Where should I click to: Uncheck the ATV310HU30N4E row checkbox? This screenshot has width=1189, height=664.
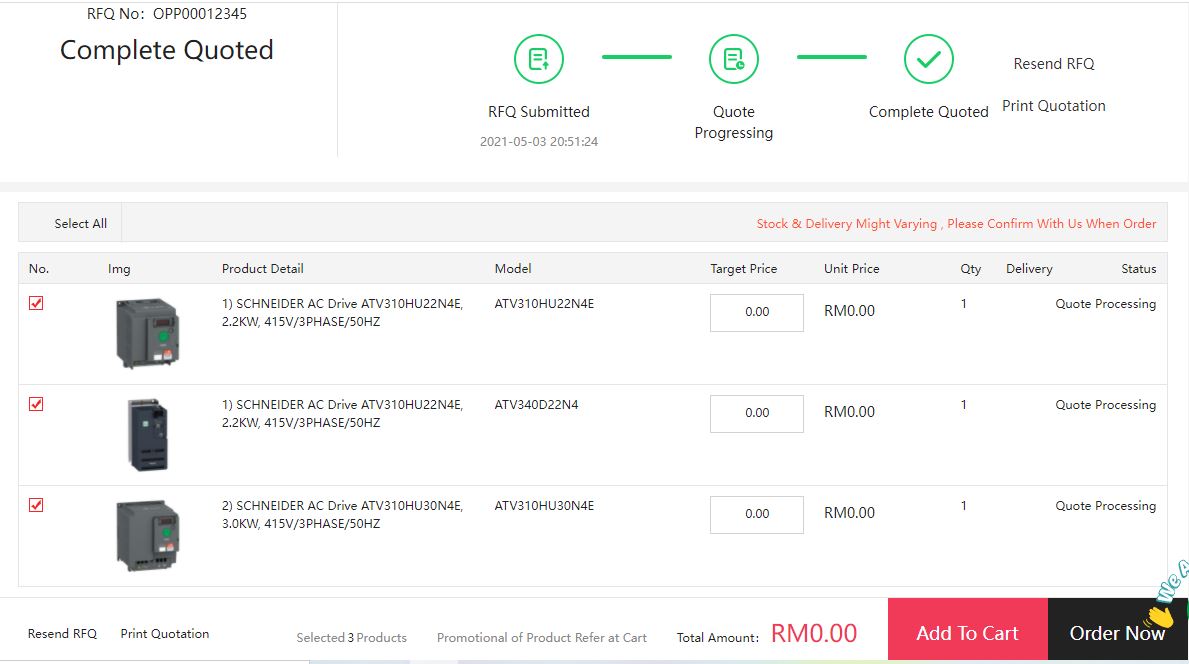point(36,505)
